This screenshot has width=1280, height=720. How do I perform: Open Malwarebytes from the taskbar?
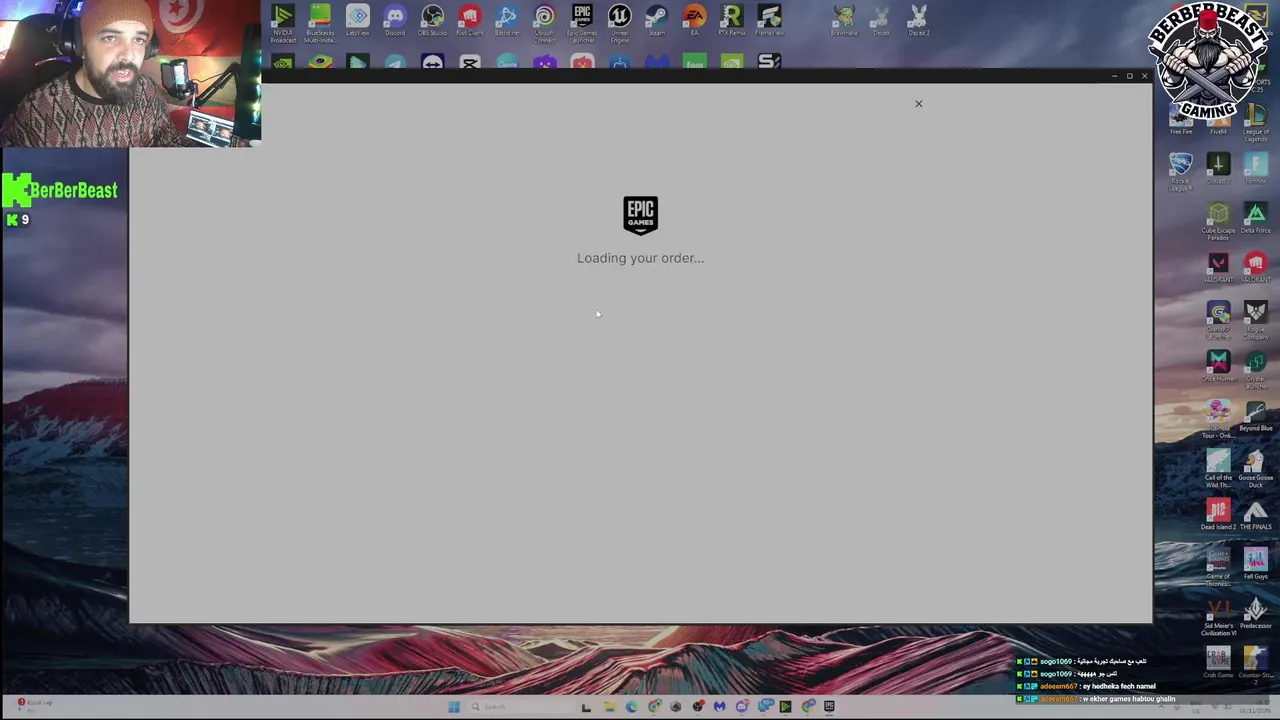tap(720, 707)
